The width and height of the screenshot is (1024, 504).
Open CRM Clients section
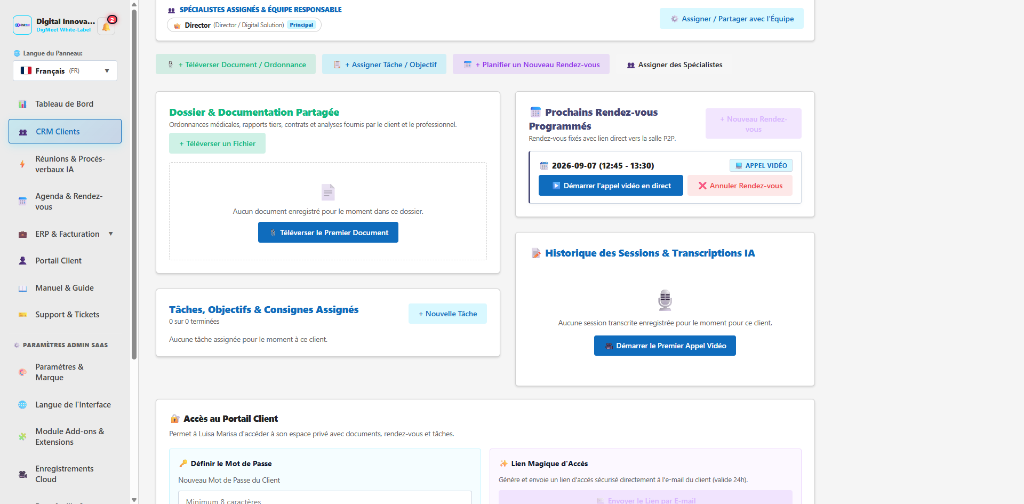[65, 131]
